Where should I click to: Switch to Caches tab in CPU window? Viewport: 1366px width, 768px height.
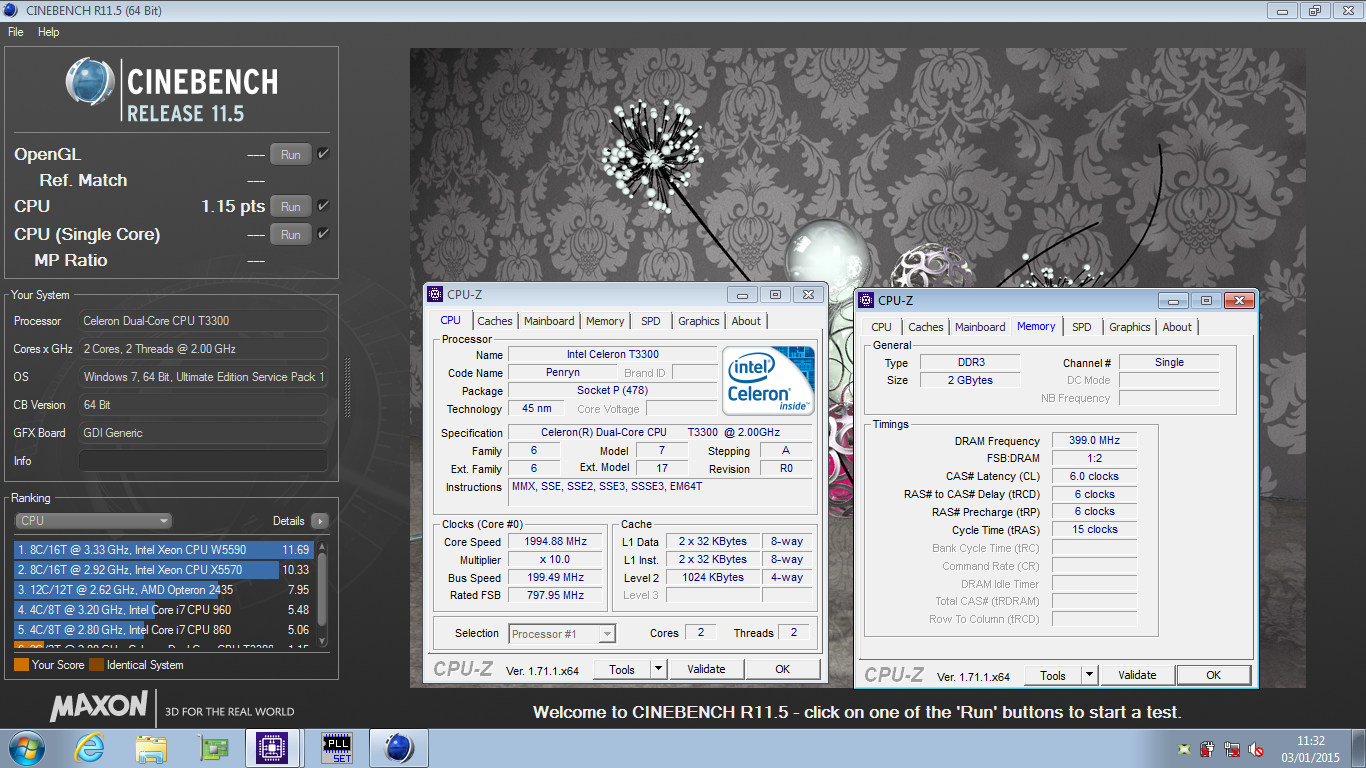(x=494, y=321)
